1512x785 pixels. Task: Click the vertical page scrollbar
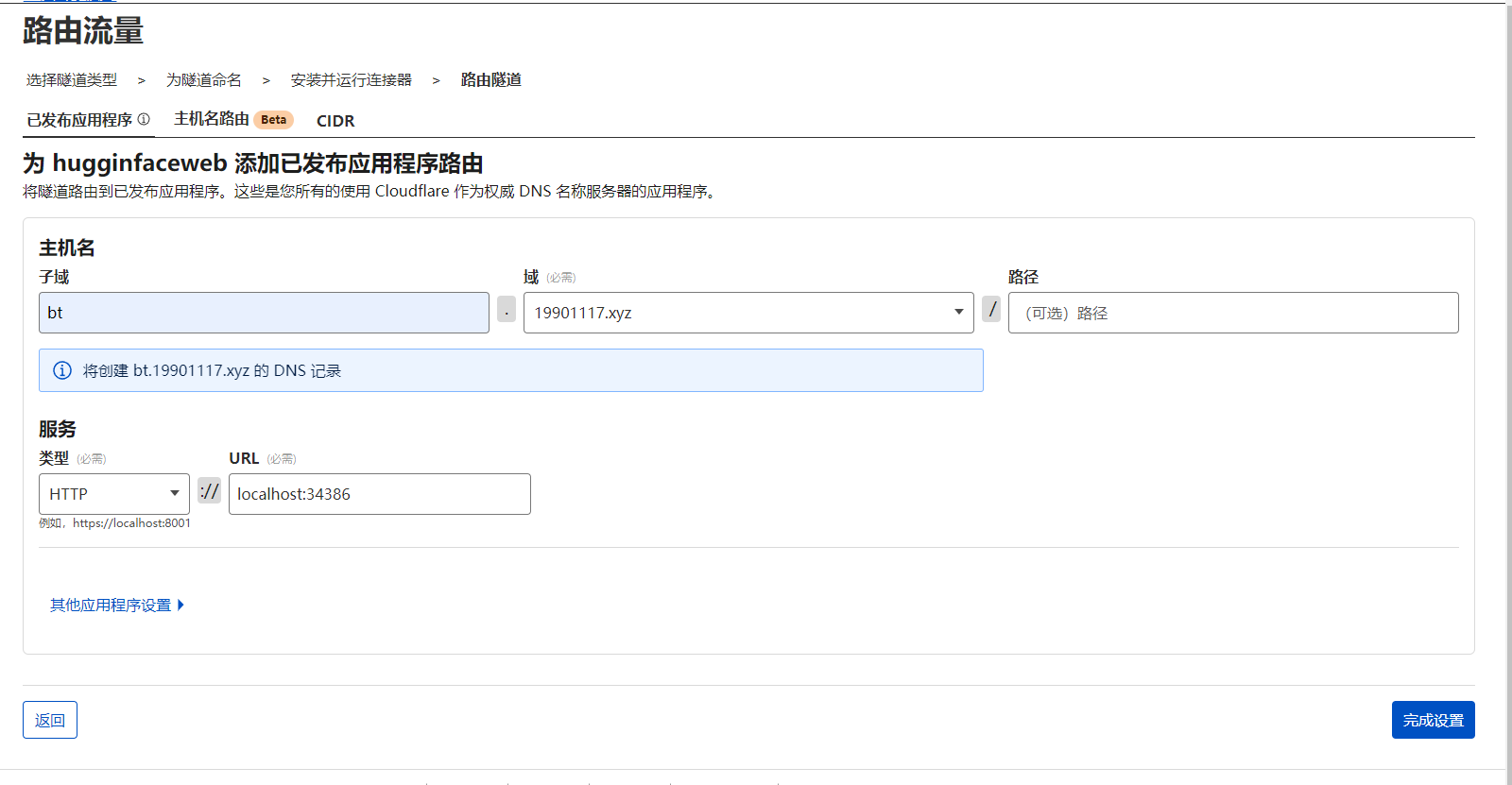(x=1508, y=378)
